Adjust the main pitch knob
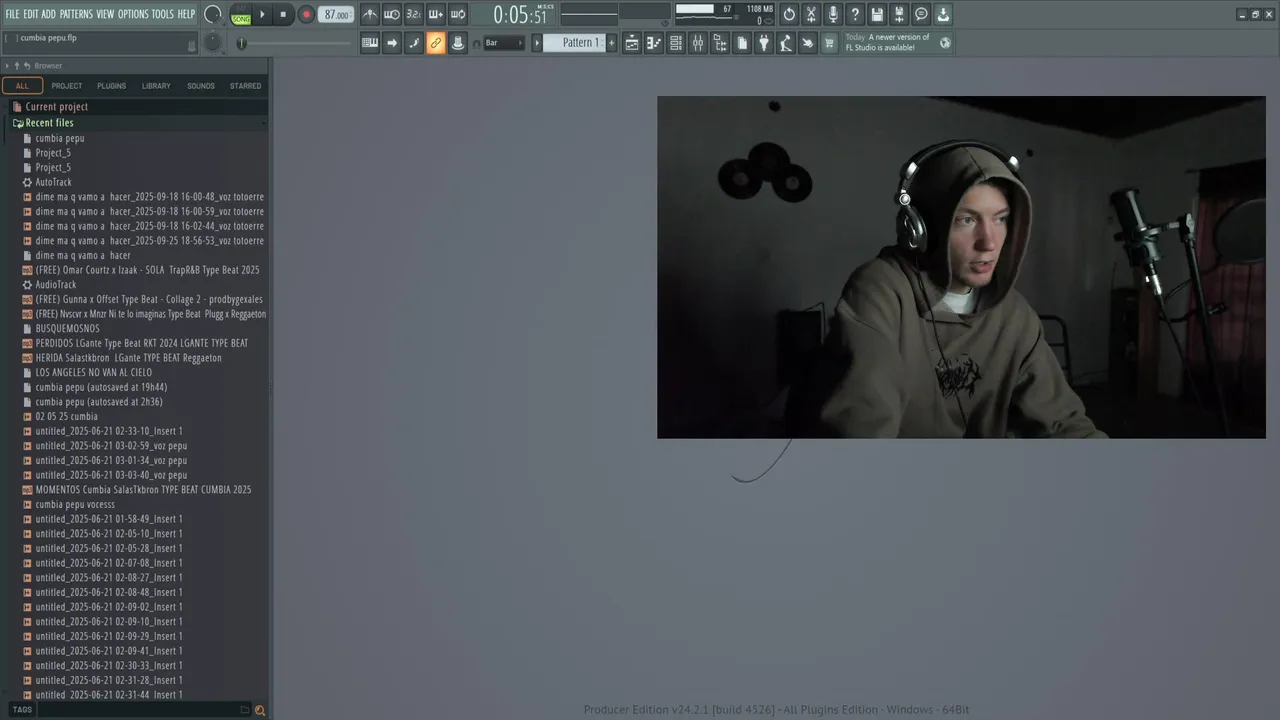The width and height of the screenshot is (1280, 720). pyautogui.click(x=213, y=42)
